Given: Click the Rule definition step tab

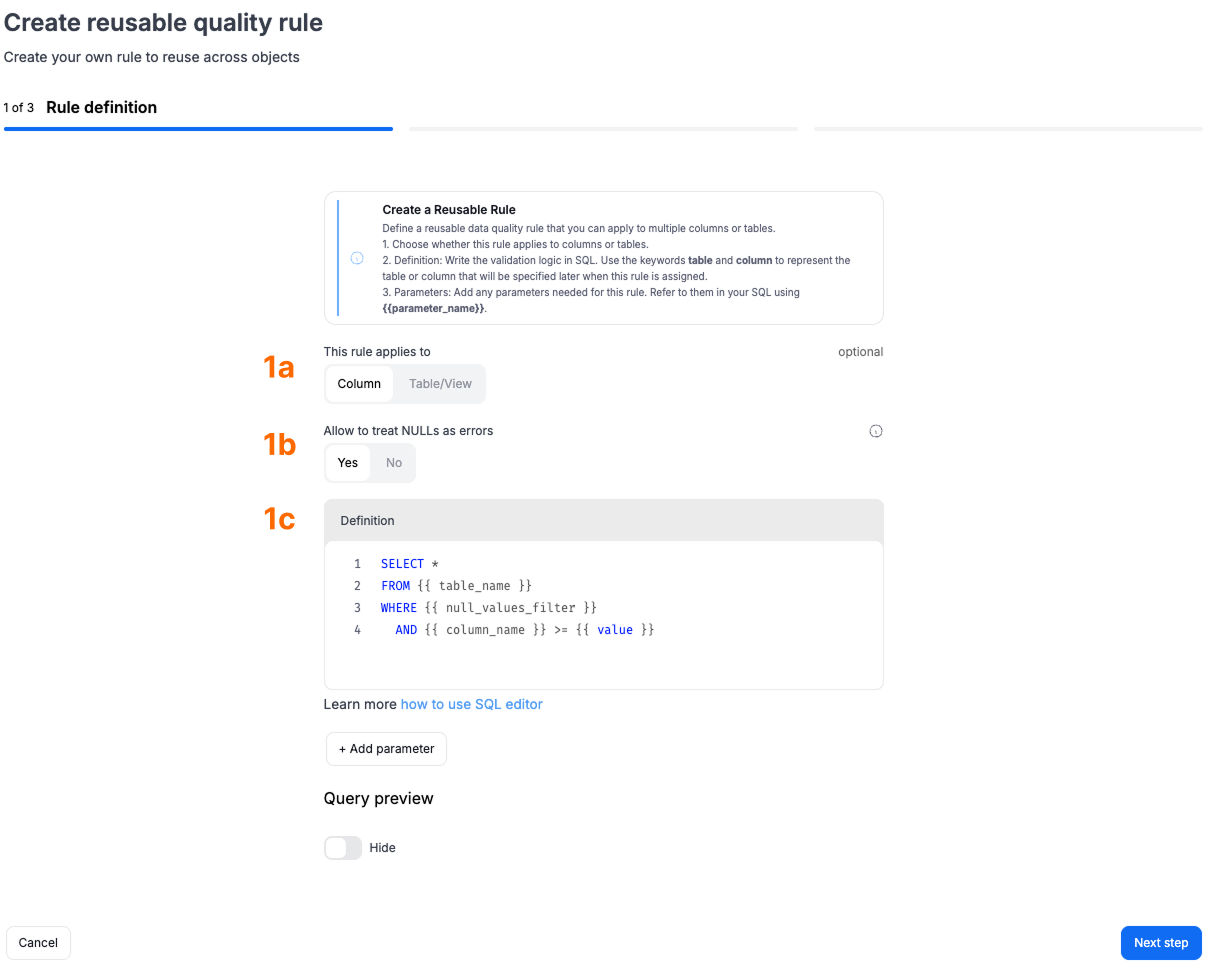Looking at the screenshot, I should 101,107.
